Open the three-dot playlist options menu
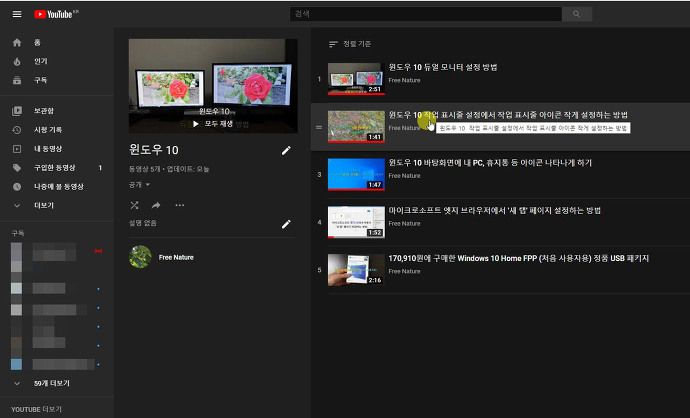This screenshot has width=690, height=418. click(180, 205)
